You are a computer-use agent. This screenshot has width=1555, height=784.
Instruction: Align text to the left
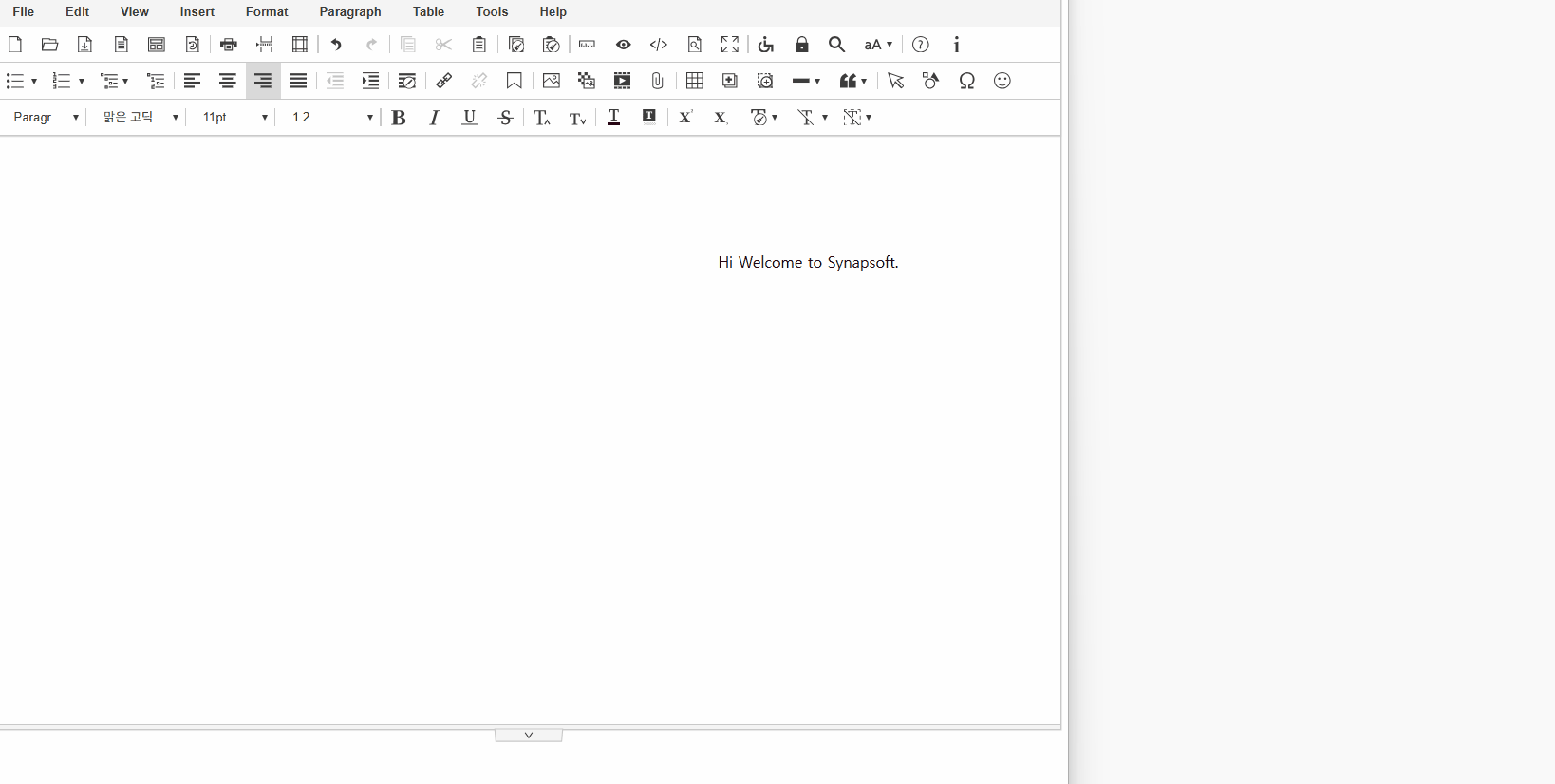(192, 81)
